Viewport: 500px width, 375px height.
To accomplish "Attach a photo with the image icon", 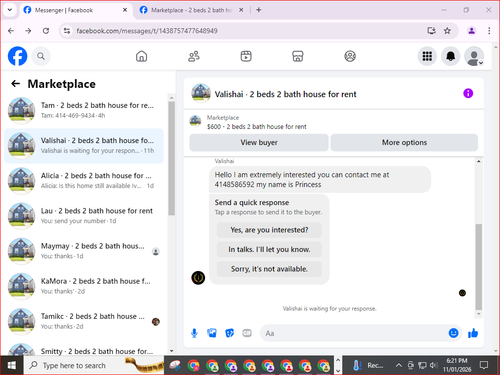I will pos(212,333).
